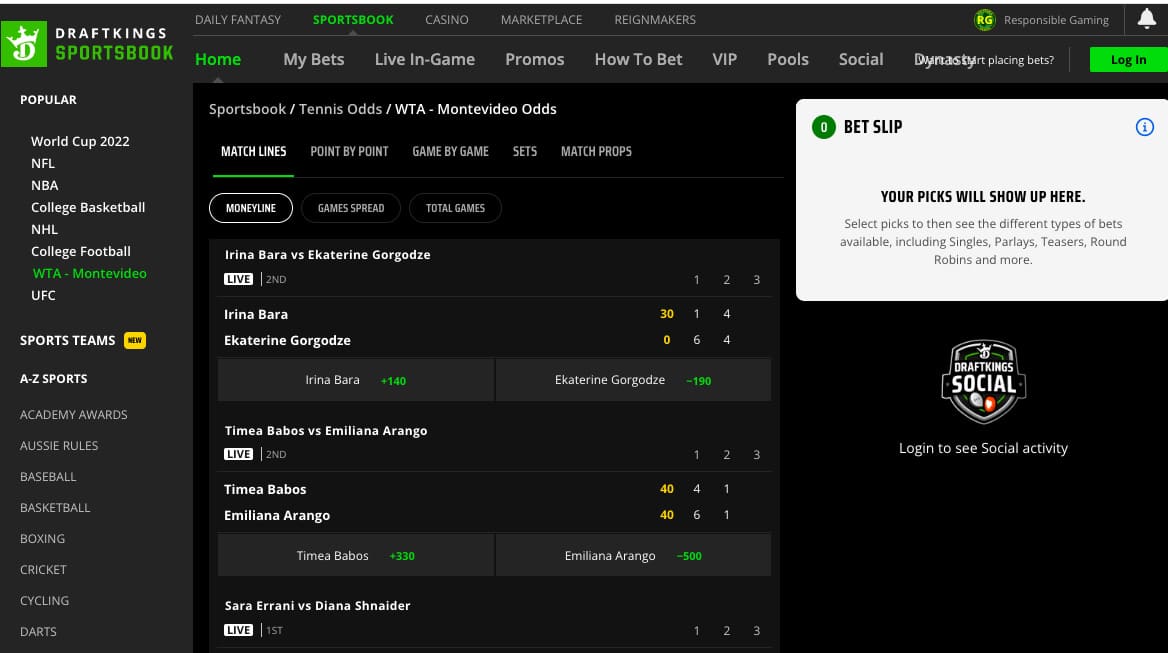Open VIP navigation item
This screenshot has height=653, width=1168.
click(725, 60)
